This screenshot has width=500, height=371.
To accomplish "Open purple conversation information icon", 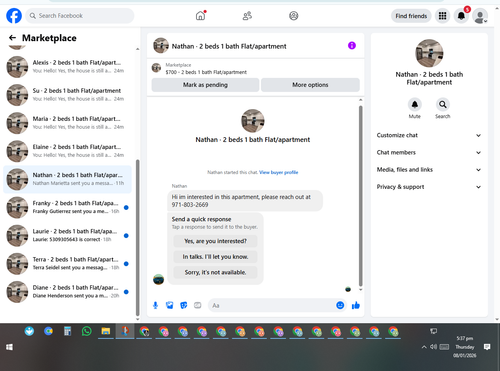I will (352, 45).
